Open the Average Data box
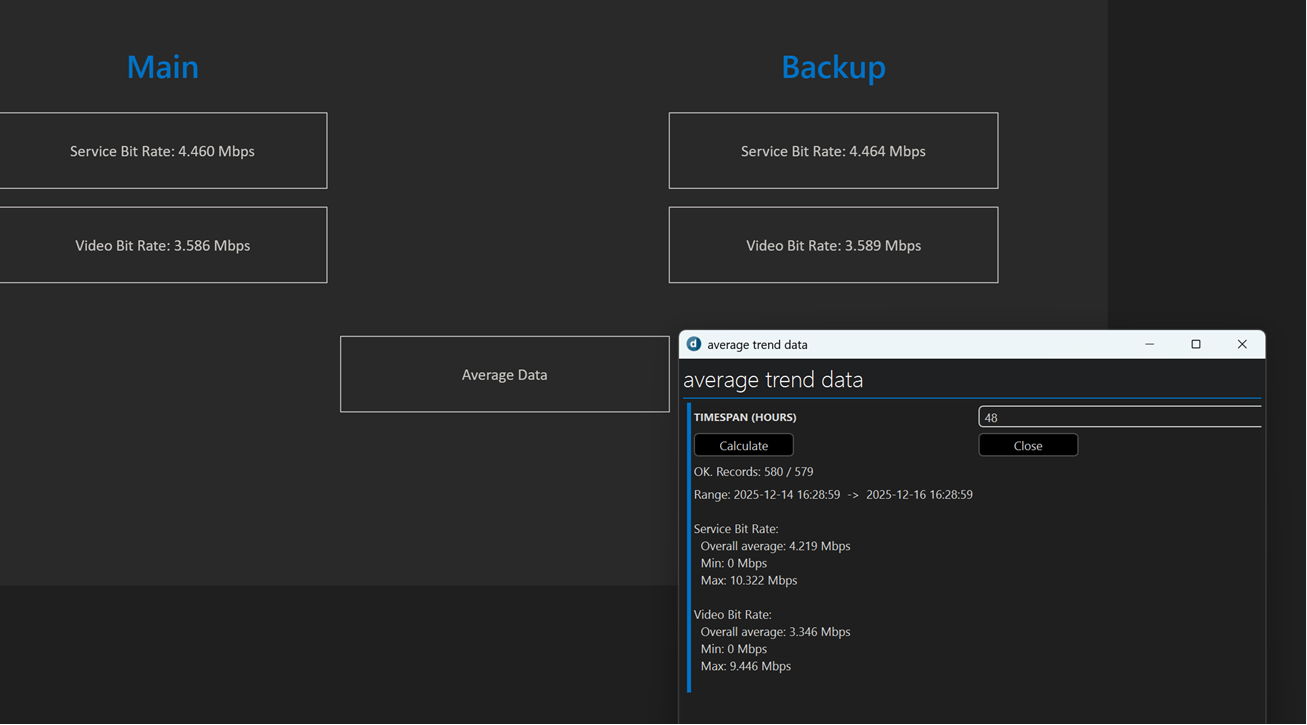This screenshot has width=1307, height=725. click(504, 375)
